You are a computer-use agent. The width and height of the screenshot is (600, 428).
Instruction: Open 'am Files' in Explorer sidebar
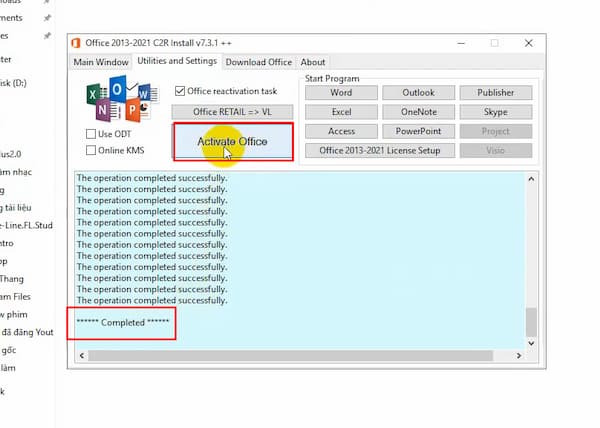pyautogui.click(x=15, y=297)
